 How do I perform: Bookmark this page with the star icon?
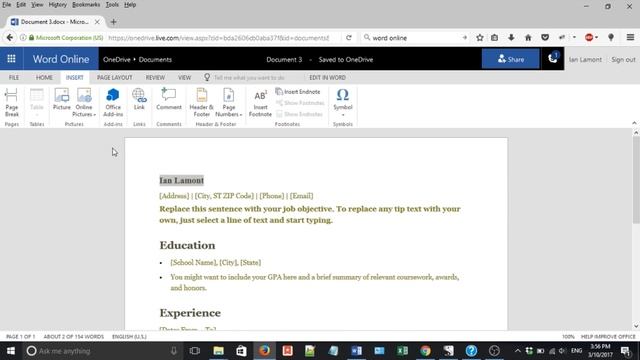[480, 38]
